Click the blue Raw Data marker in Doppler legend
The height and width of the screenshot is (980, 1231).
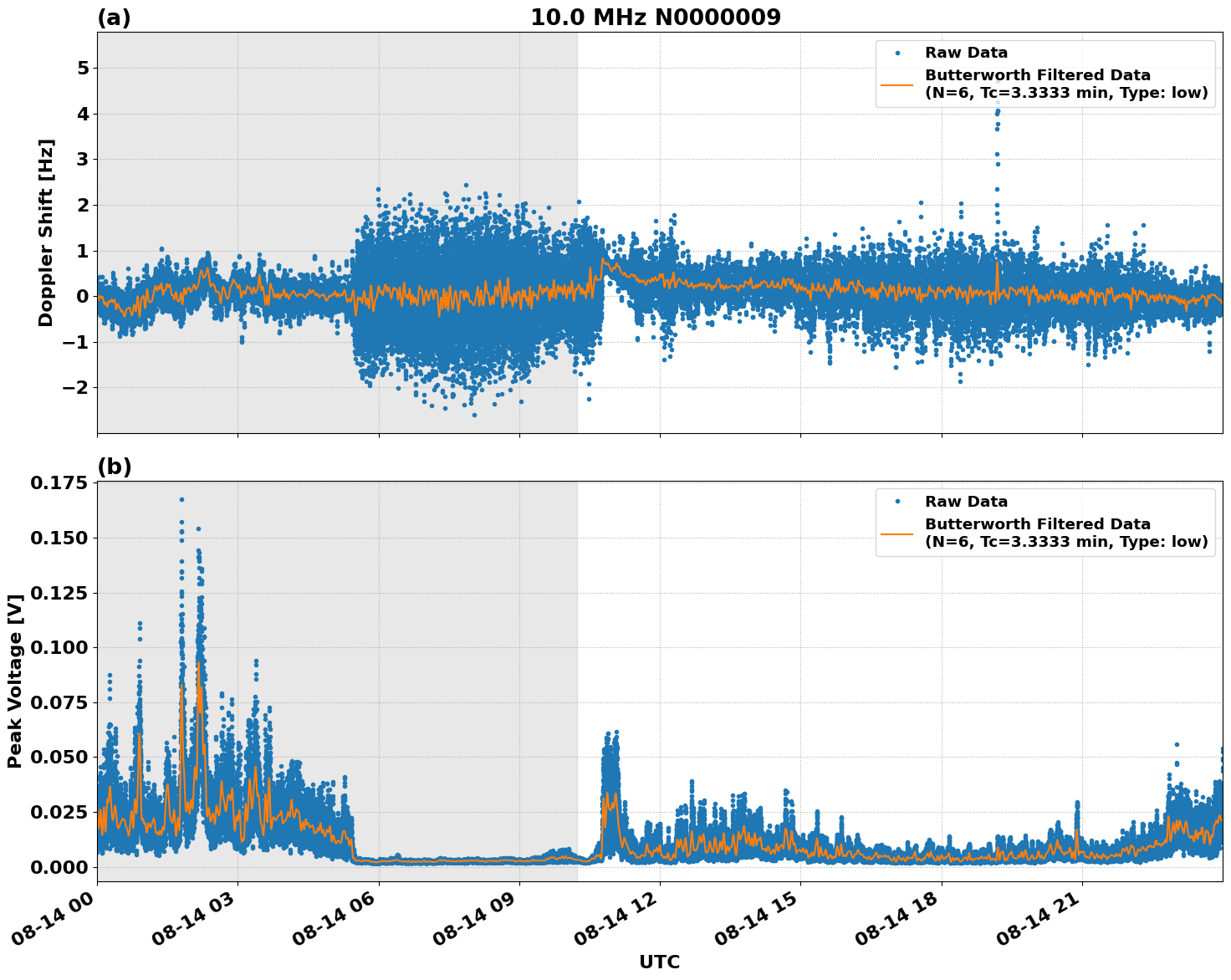[x=897, y=53]
